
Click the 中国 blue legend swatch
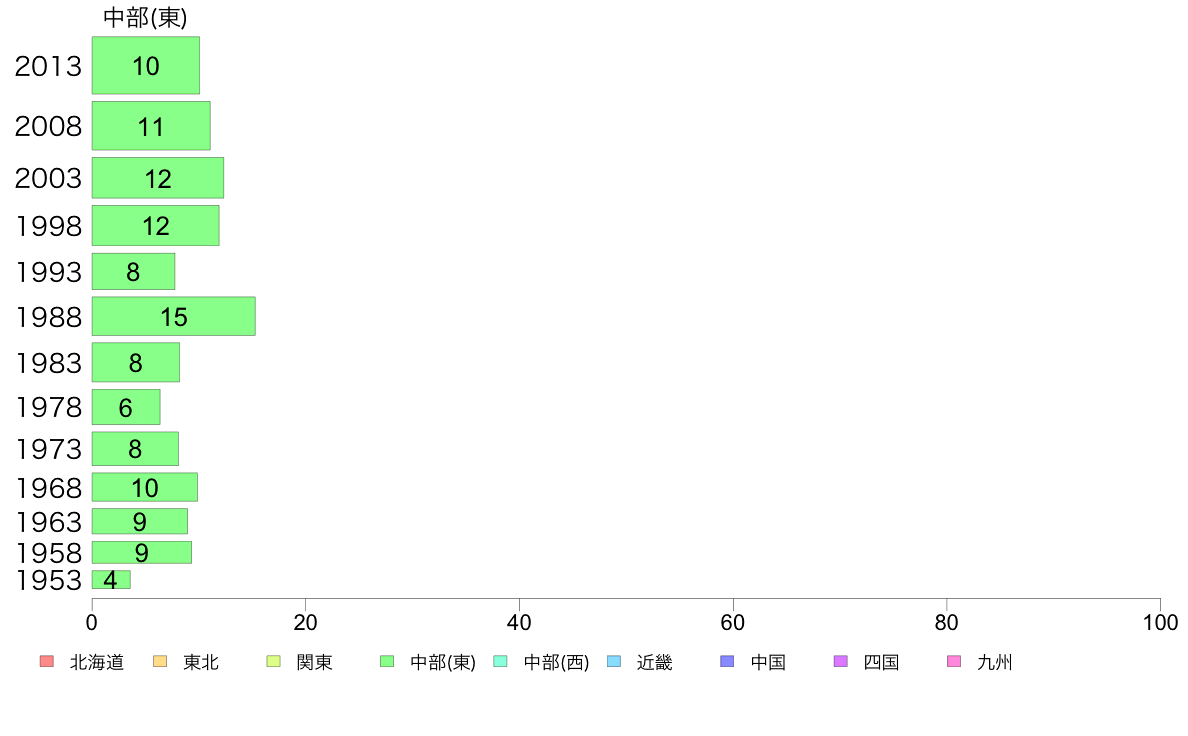727,662
